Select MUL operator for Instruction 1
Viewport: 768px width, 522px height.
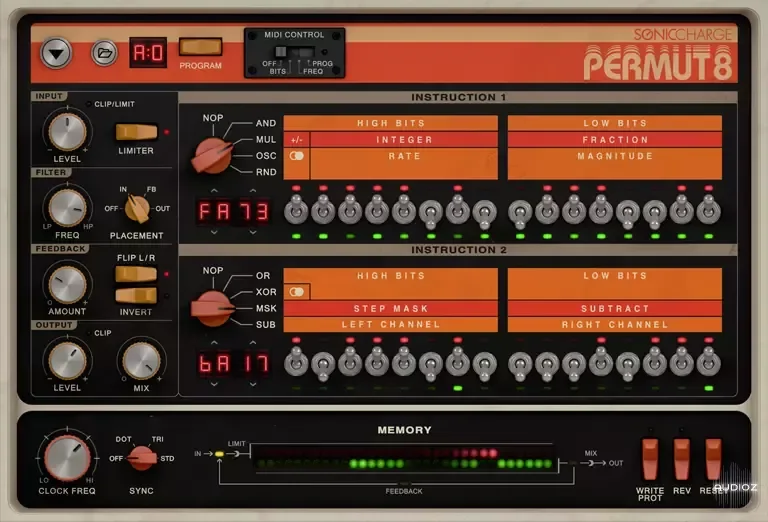click(265, 140)
